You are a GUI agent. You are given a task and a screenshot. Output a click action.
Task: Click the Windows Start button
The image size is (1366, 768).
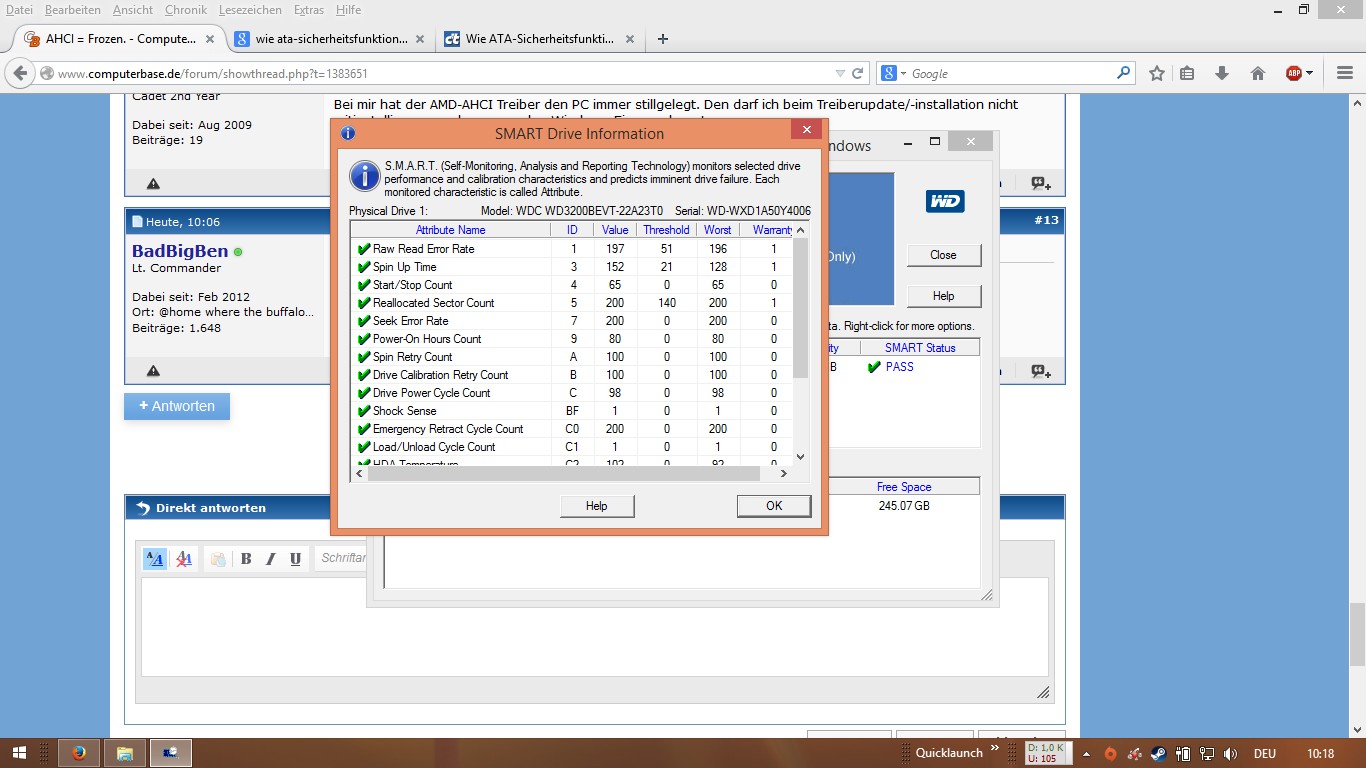pos(20,753)
